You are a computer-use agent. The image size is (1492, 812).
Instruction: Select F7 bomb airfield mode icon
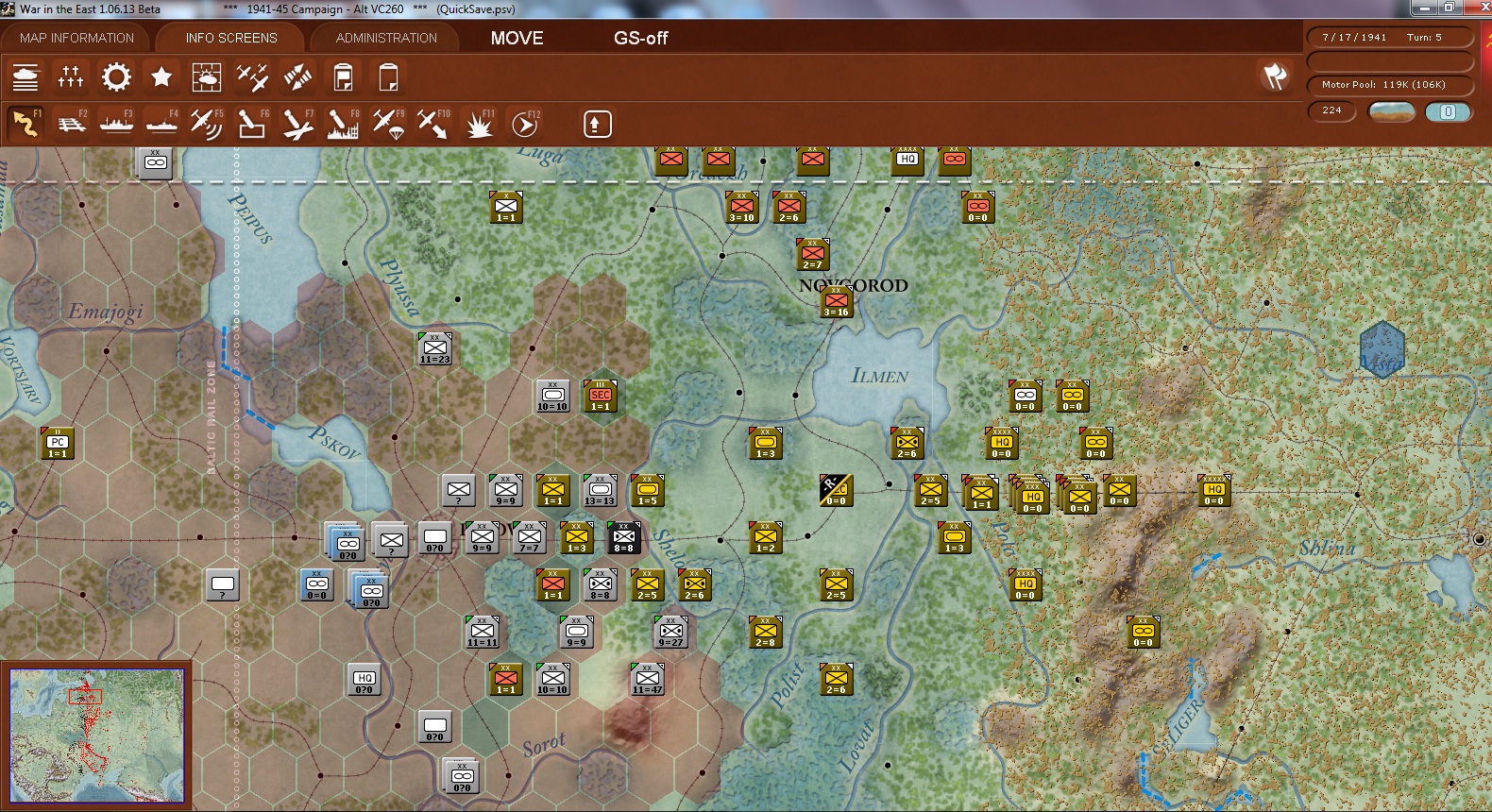(297, 124)
